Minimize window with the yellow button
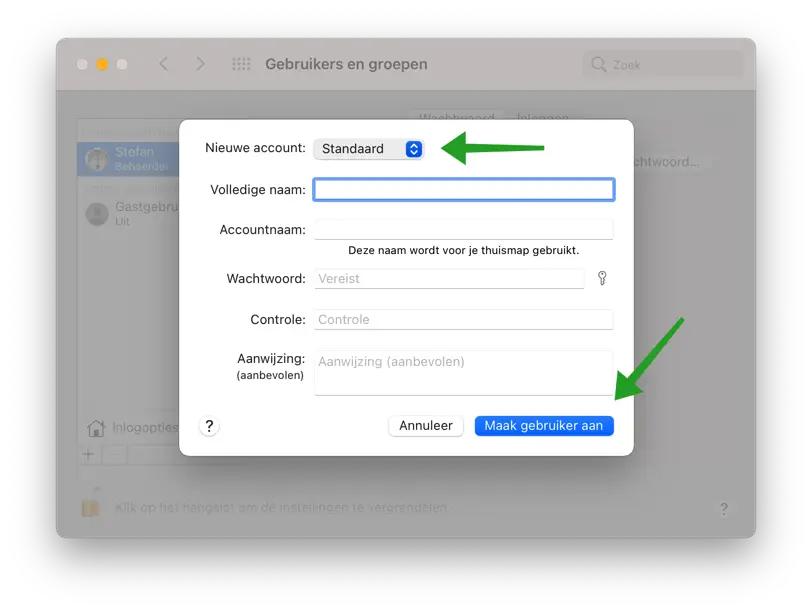The height and width of the screenshot is (612, 812). coord(102,64)
